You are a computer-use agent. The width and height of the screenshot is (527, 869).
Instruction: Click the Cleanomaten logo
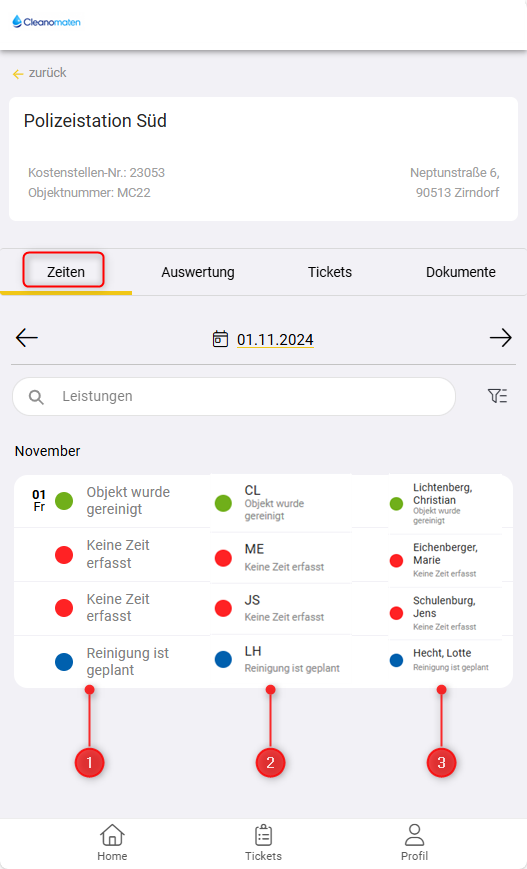pos(47,22)
